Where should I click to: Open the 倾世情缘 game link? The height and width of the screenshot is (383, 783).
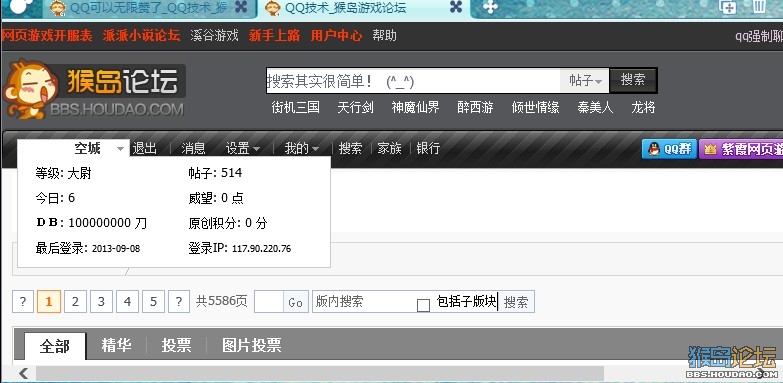point(535,107)
